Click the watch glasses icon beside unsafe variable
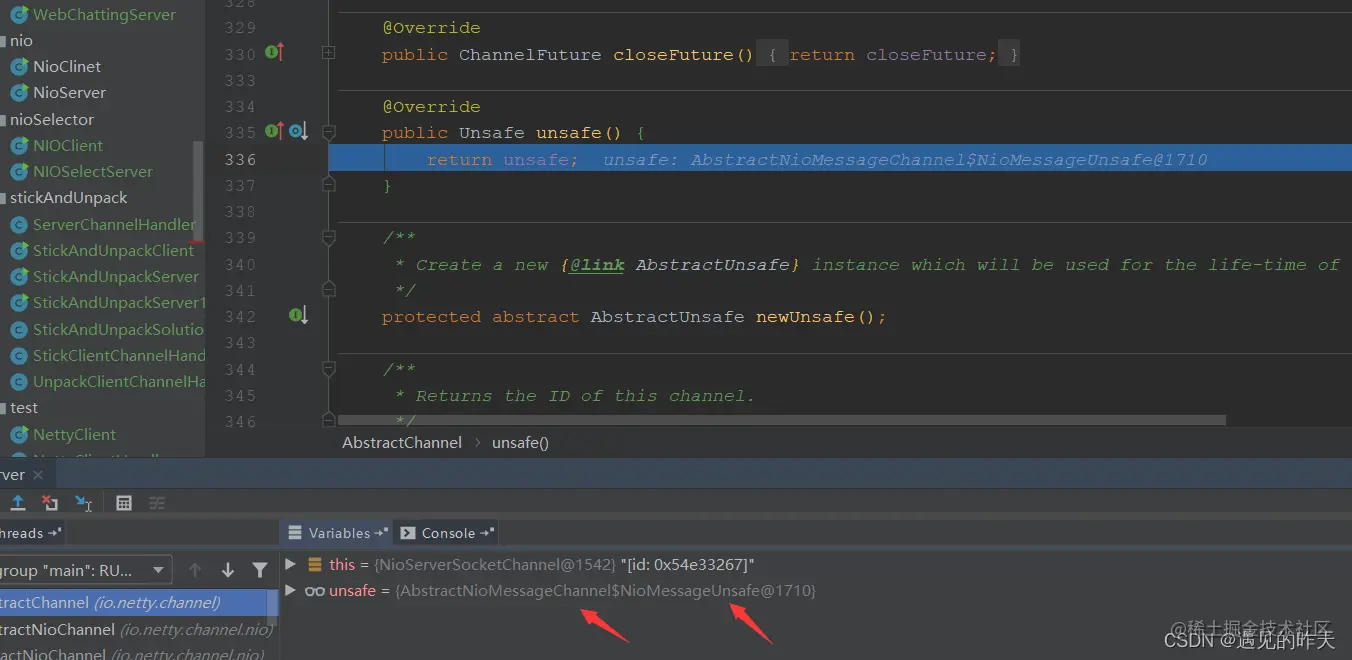This screenshot has width=1352, height=660. click(x=315, y=591)
